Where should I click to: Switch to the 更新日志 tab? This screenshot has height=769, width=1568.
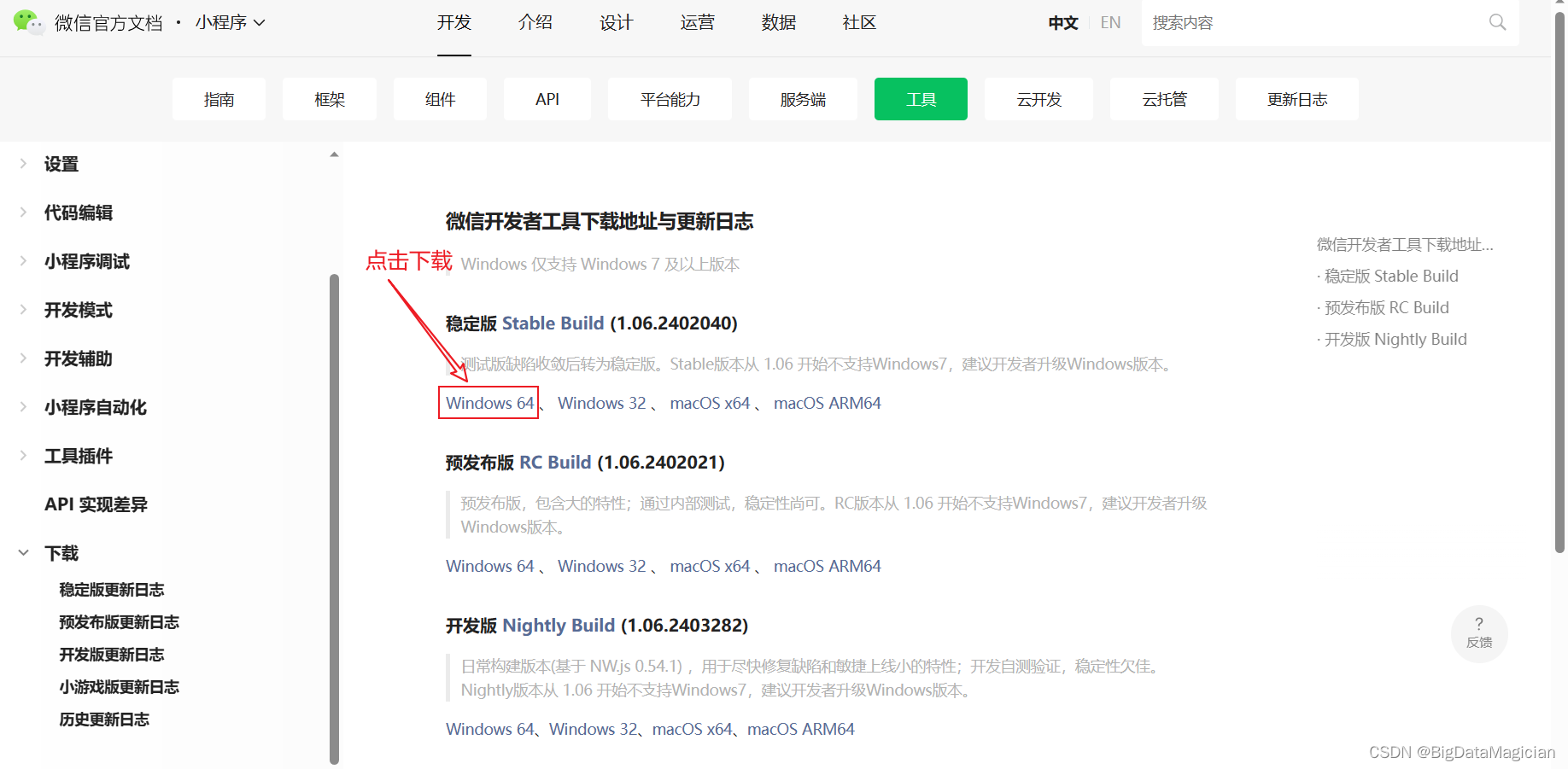pyautogui.click(x=1297, y=99)
